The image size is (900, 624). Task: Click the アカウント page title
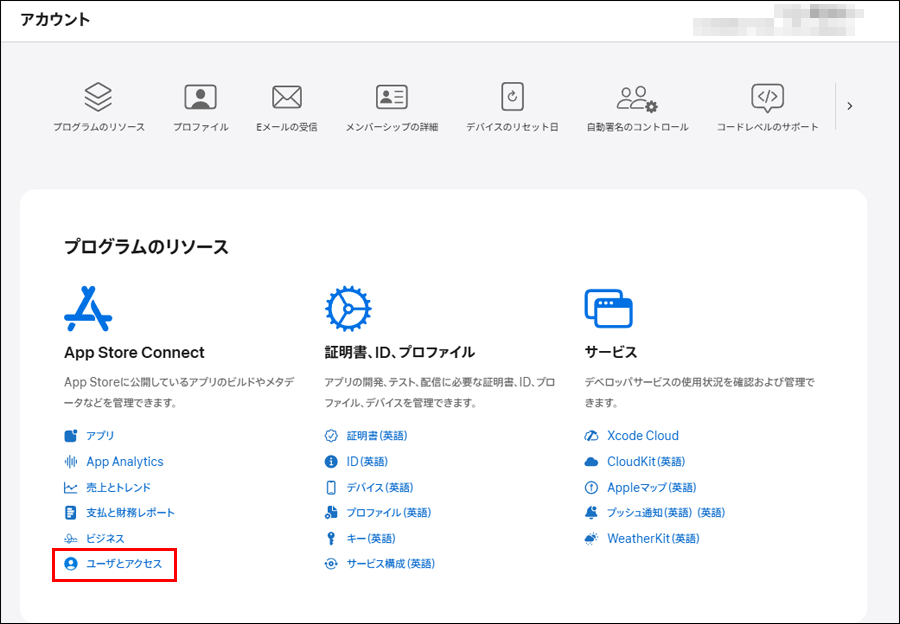[55, 20]
